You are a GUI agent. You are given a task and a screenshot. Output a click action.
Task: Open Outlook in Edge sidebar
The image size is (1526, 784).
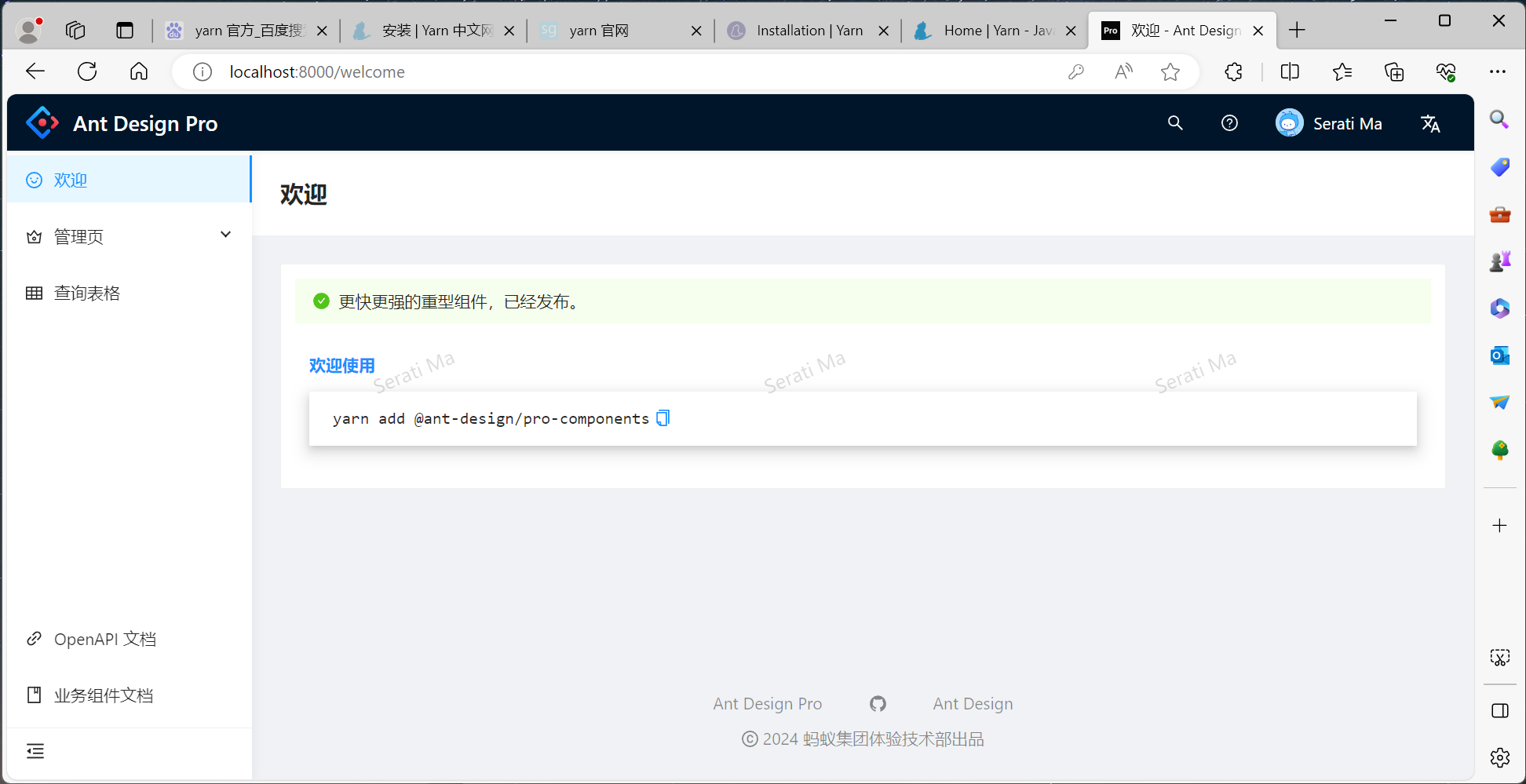coord(1499,356)
